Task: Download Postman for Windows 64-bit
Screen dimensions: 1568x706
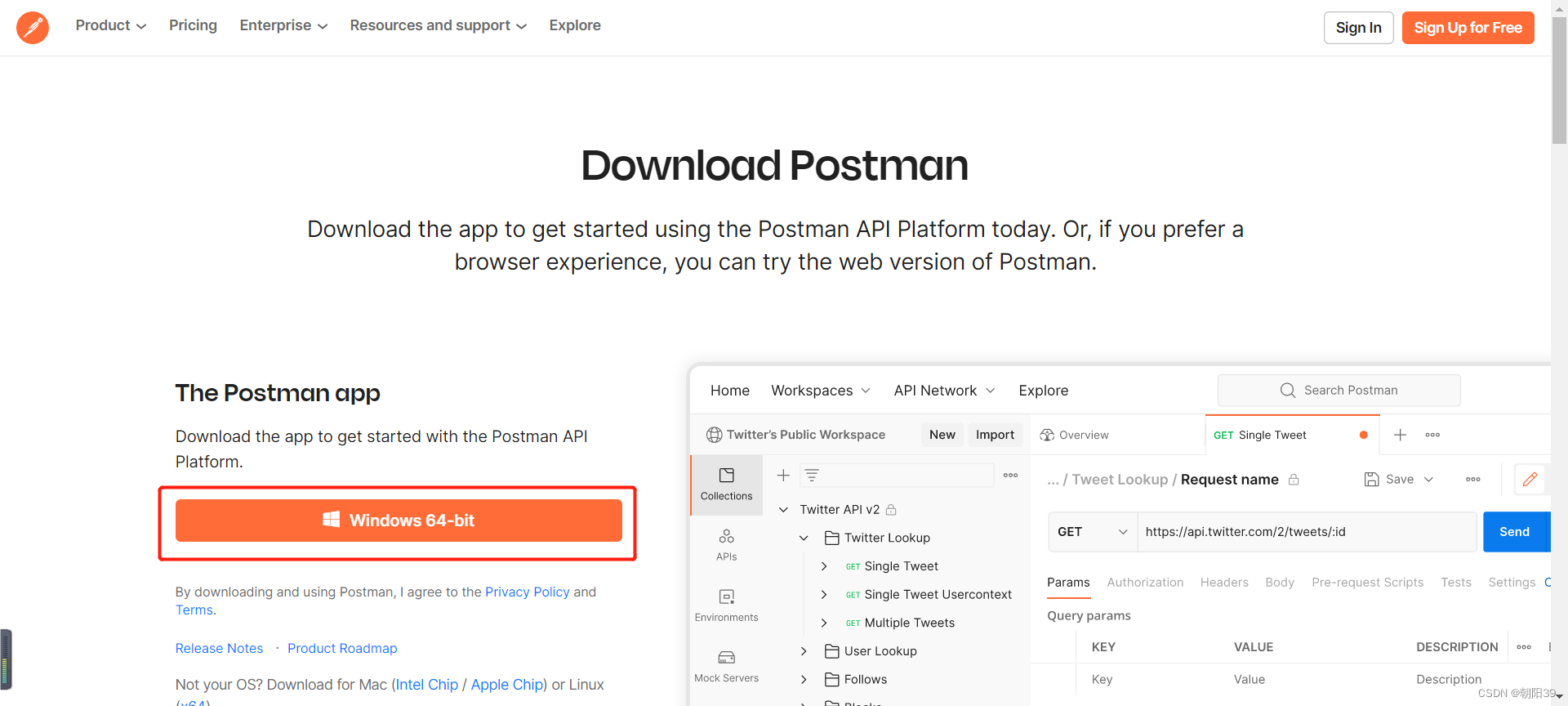Action: pos(399,521)
